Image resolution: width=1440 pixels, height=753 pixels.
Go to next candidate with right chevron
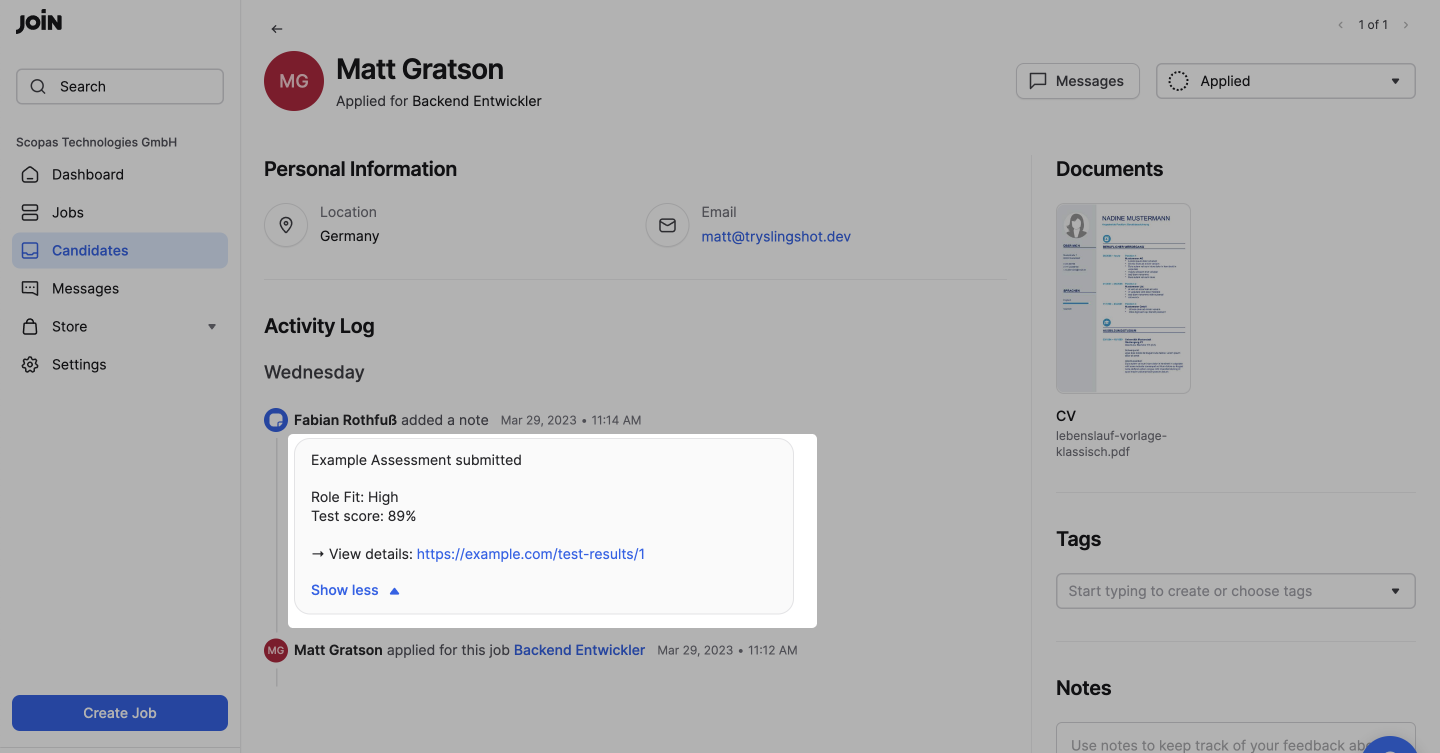tap(1406, 25)
